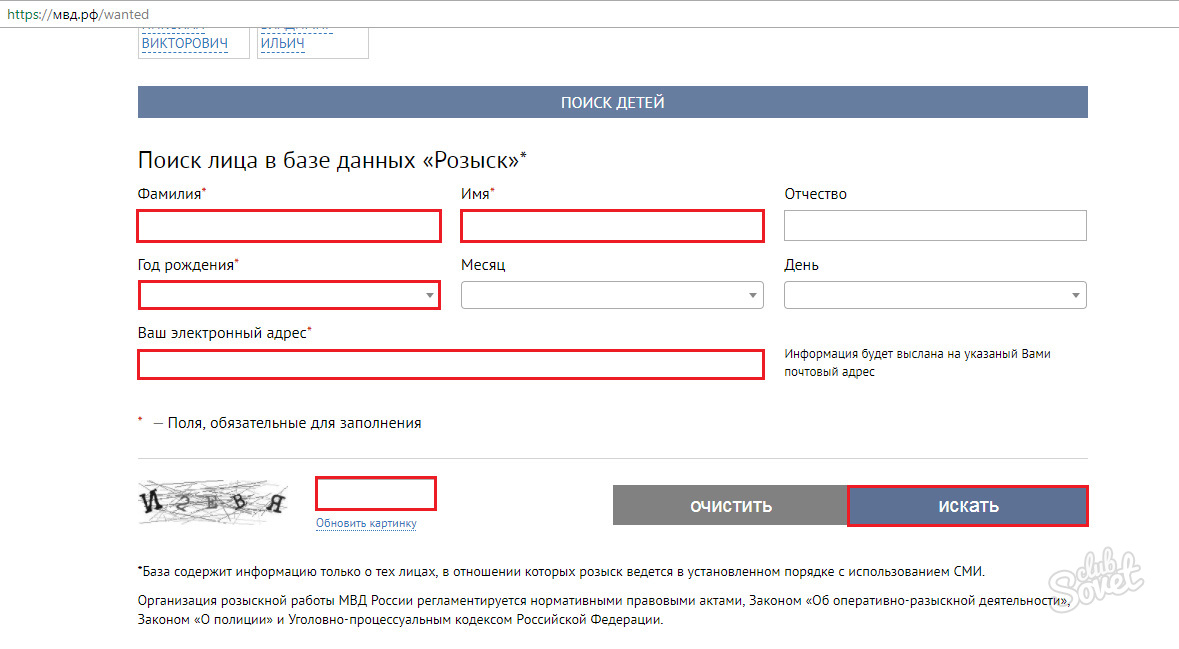
Task: Focus the captcha code entry box
Action: 376,493
